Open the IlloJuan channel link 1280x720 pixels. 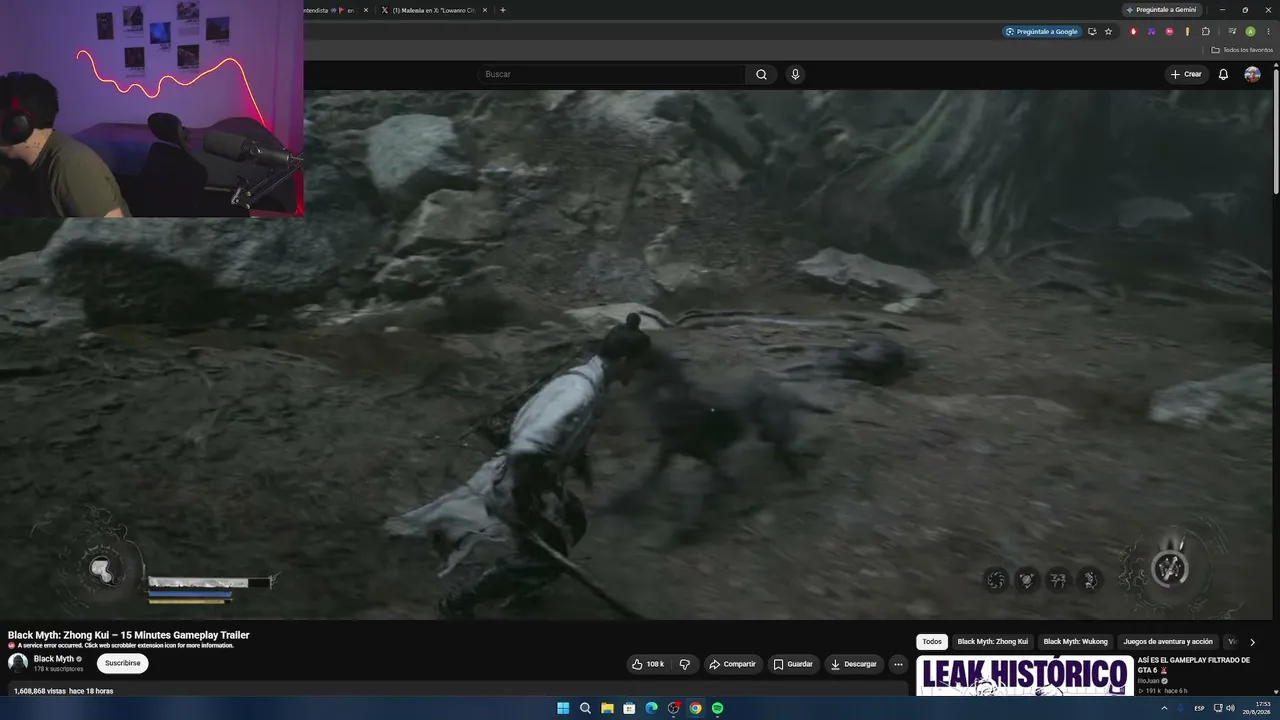point(1148,681)
